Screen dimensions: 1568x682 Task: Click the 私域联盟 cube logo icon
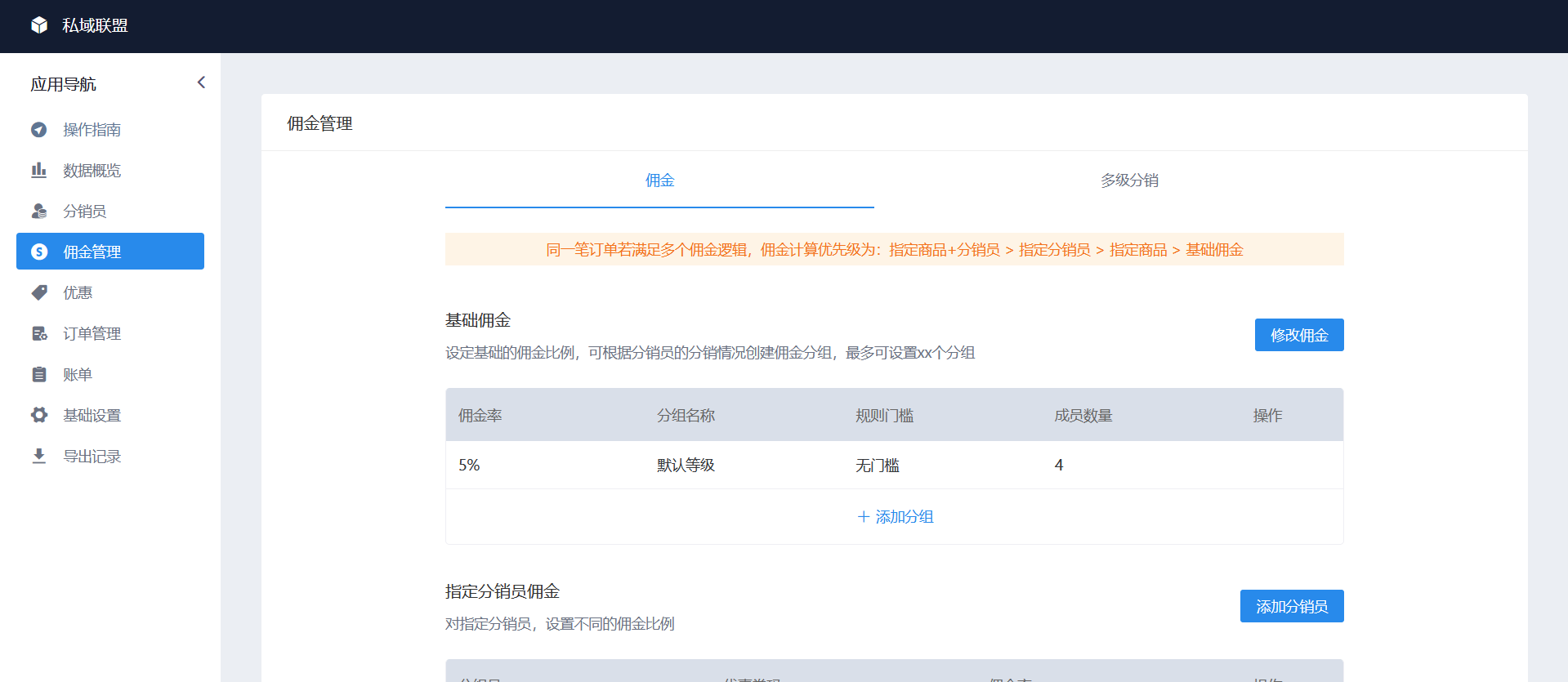click(39, 25)
